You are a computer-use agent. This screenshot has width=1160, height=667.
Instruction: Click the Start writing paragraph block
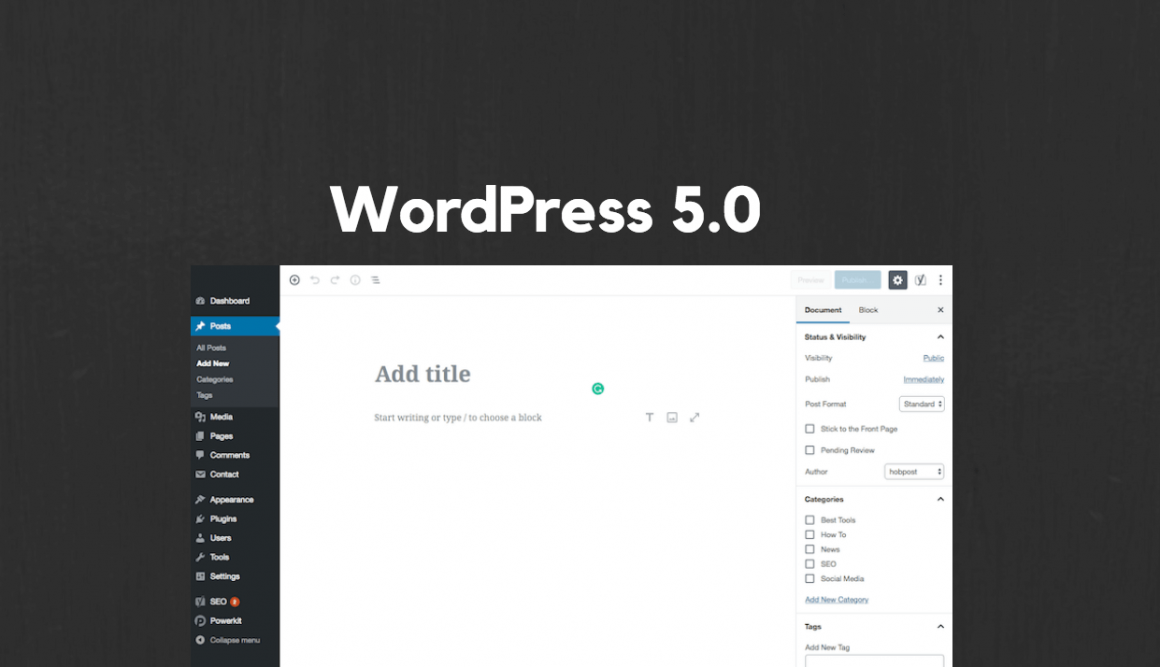tap(458, 418)
